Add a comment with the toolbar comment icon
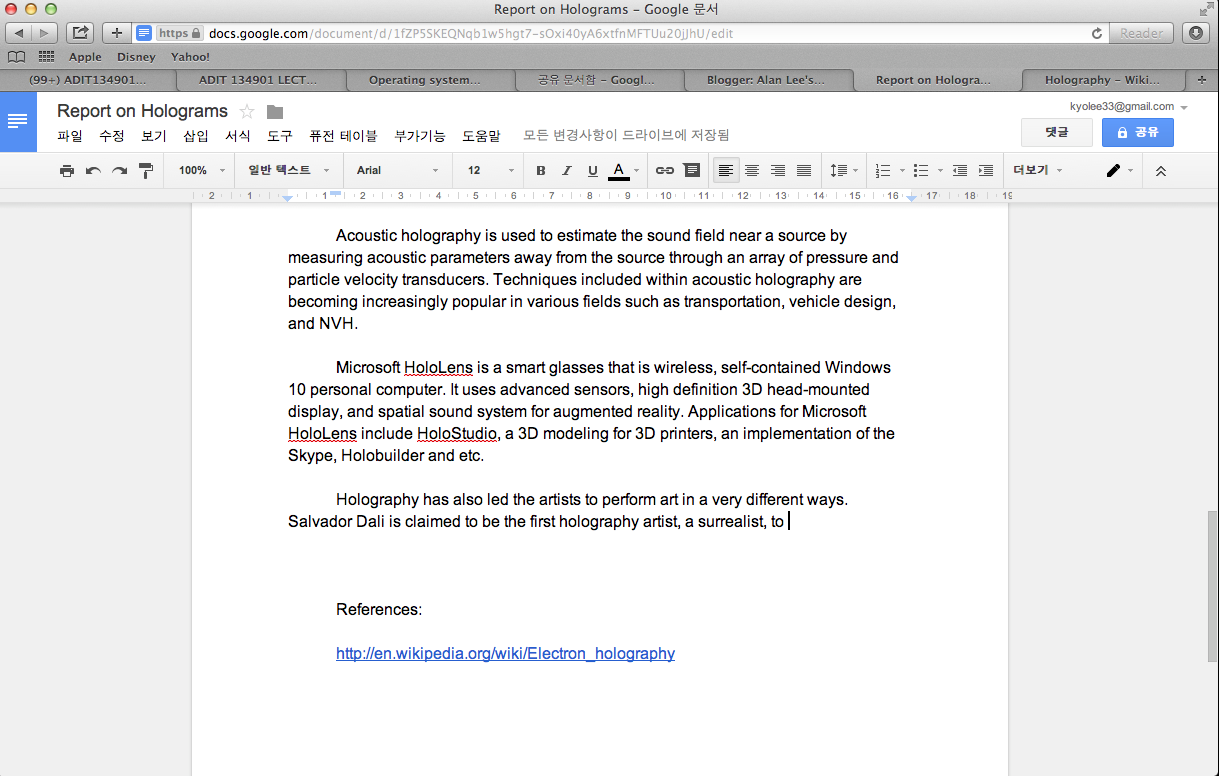This screenshot has height=776, width=1219. 691,171
